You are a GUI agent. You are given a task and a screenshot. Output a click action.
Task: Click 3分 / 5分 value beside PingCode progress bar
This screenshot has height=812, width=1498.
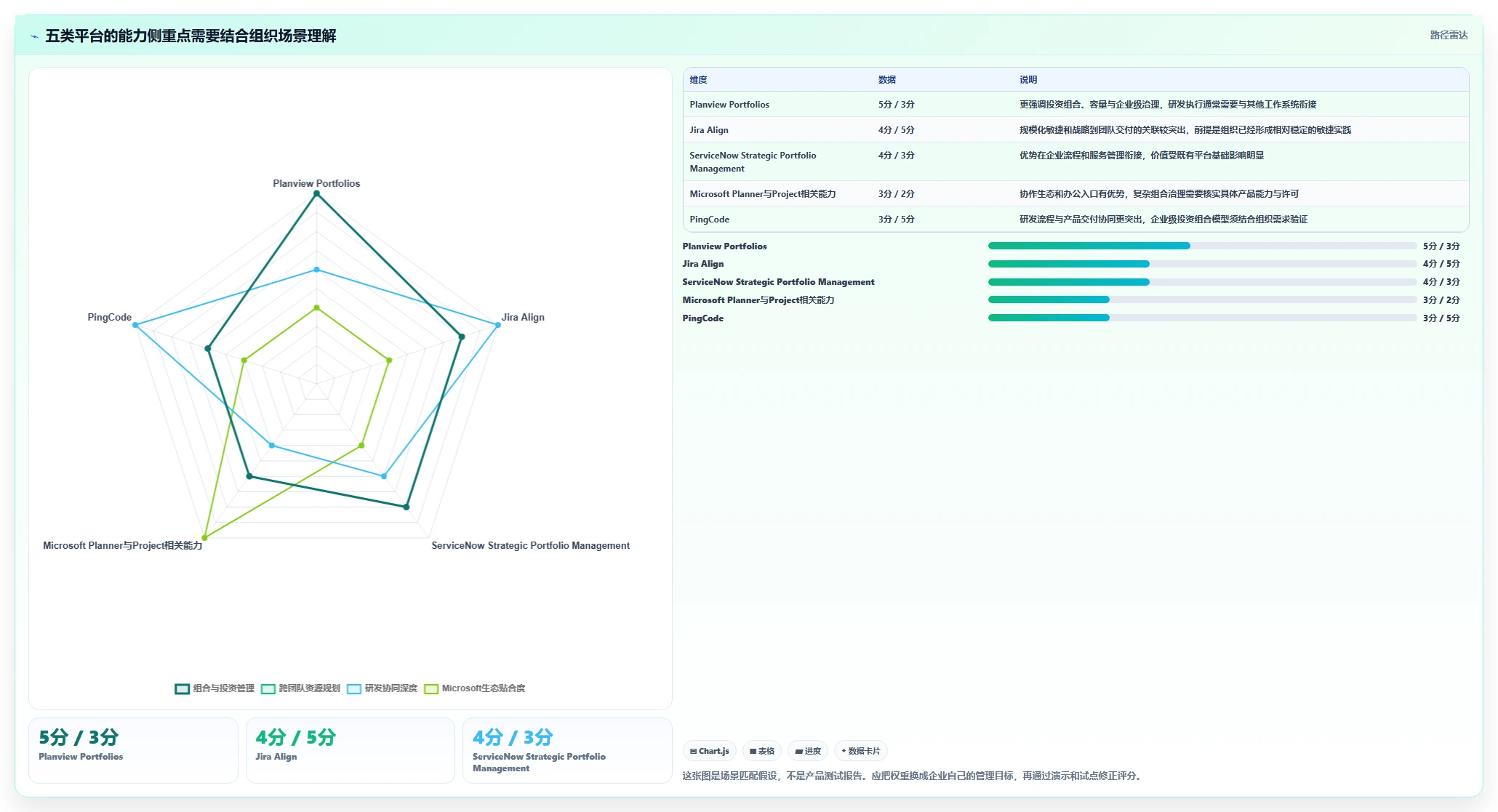[1441, 318]
